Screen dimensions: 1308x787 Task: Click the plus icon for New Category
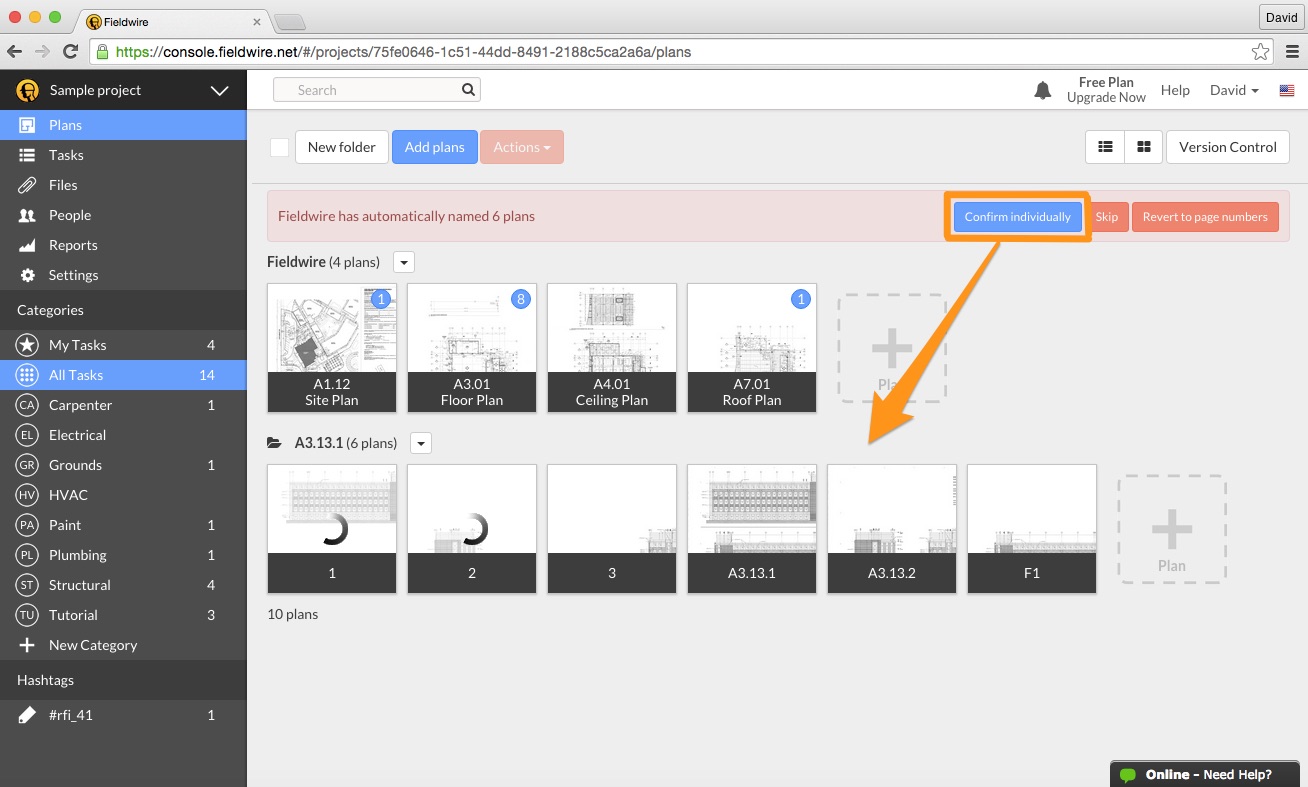point(27,645)
